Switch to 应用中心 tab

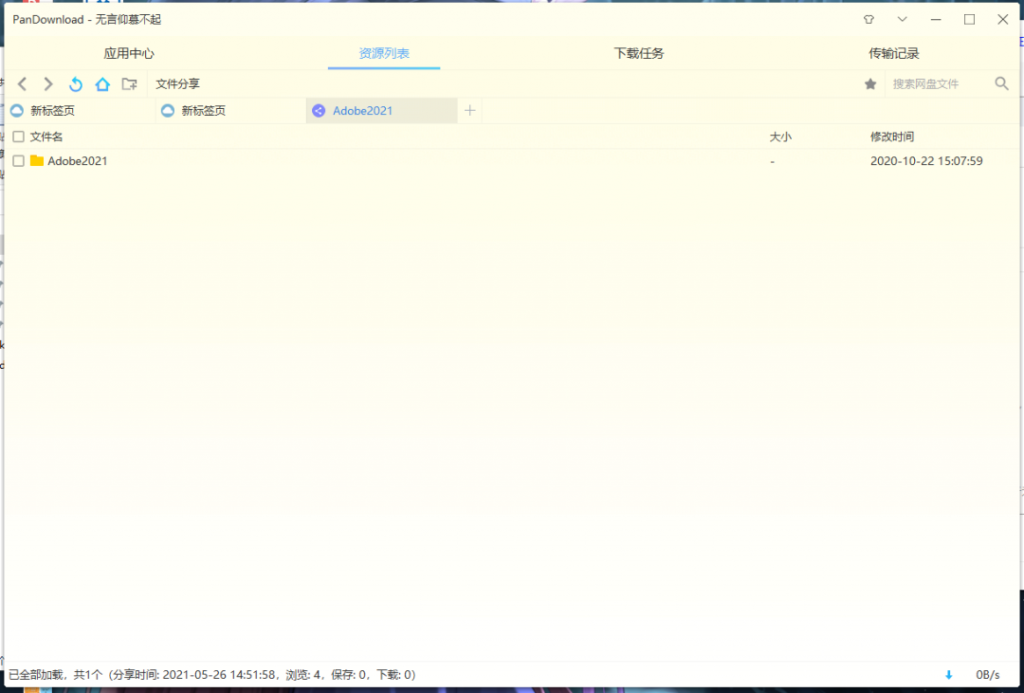coord(129,54)
